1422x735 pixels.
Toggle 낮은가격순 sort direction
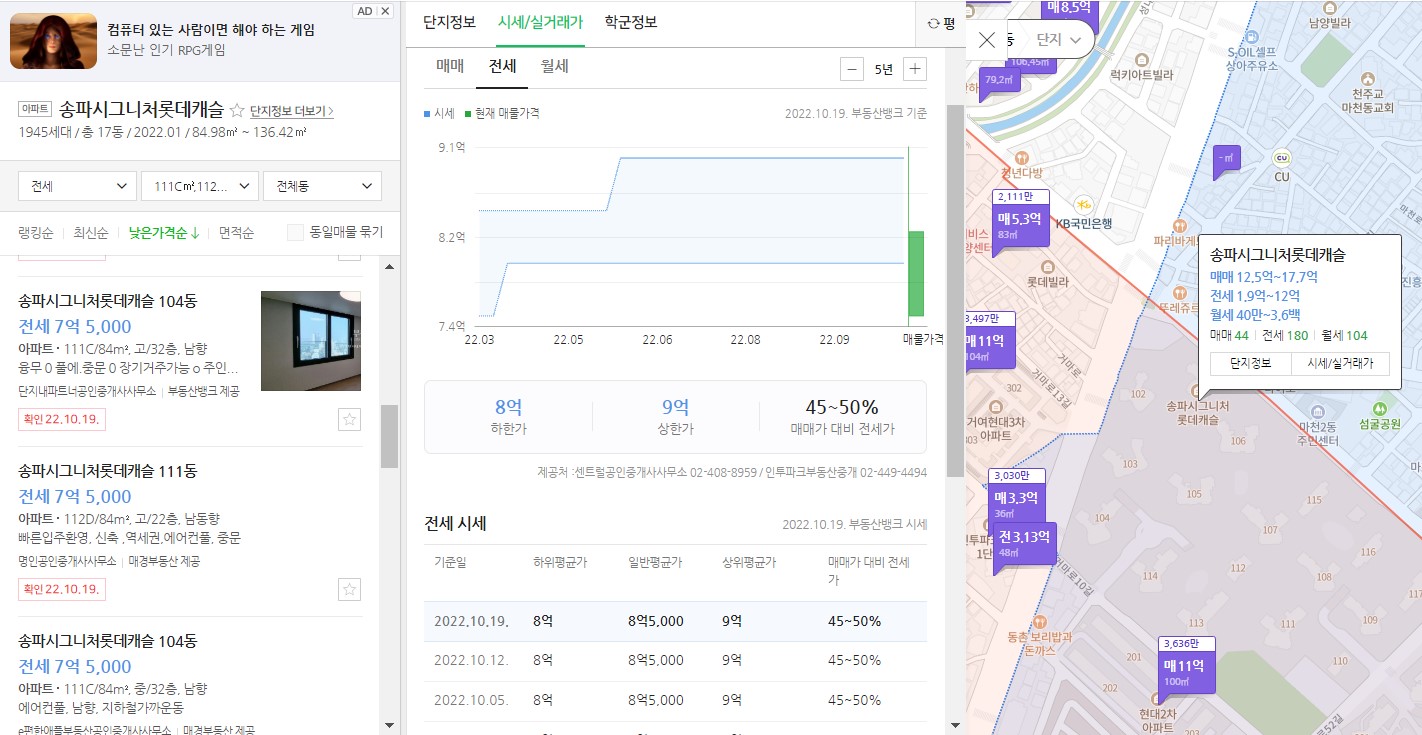[164, 233]
